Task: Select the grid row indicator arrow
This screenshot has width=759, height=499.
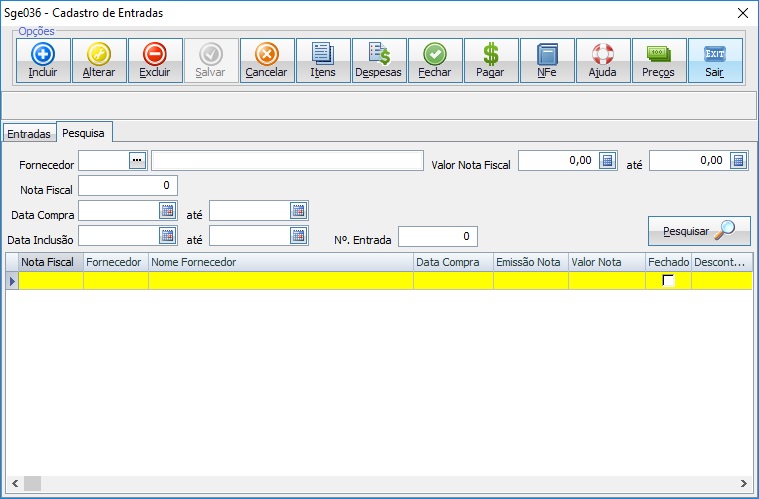Action: pyautogui.click(x=12, y=281)
